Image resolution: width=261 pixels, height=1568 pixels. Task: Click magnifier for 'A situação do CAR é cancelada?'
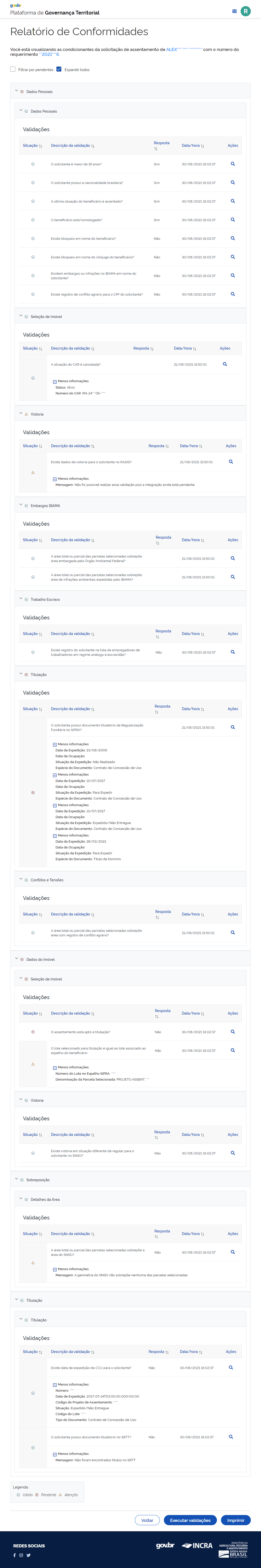point(225,364)
